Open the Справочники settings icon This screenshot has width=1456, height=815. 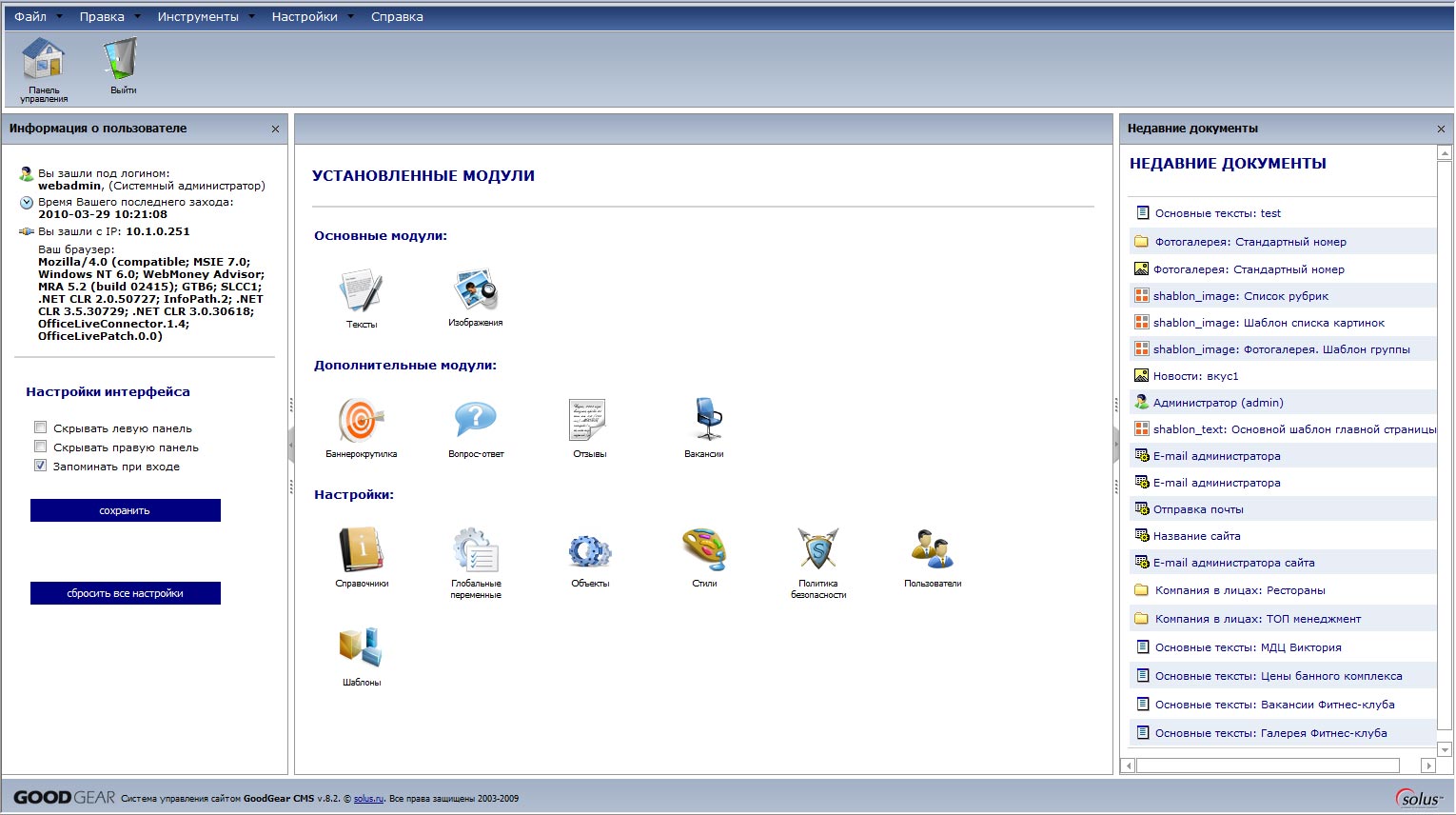coord(362,557)
